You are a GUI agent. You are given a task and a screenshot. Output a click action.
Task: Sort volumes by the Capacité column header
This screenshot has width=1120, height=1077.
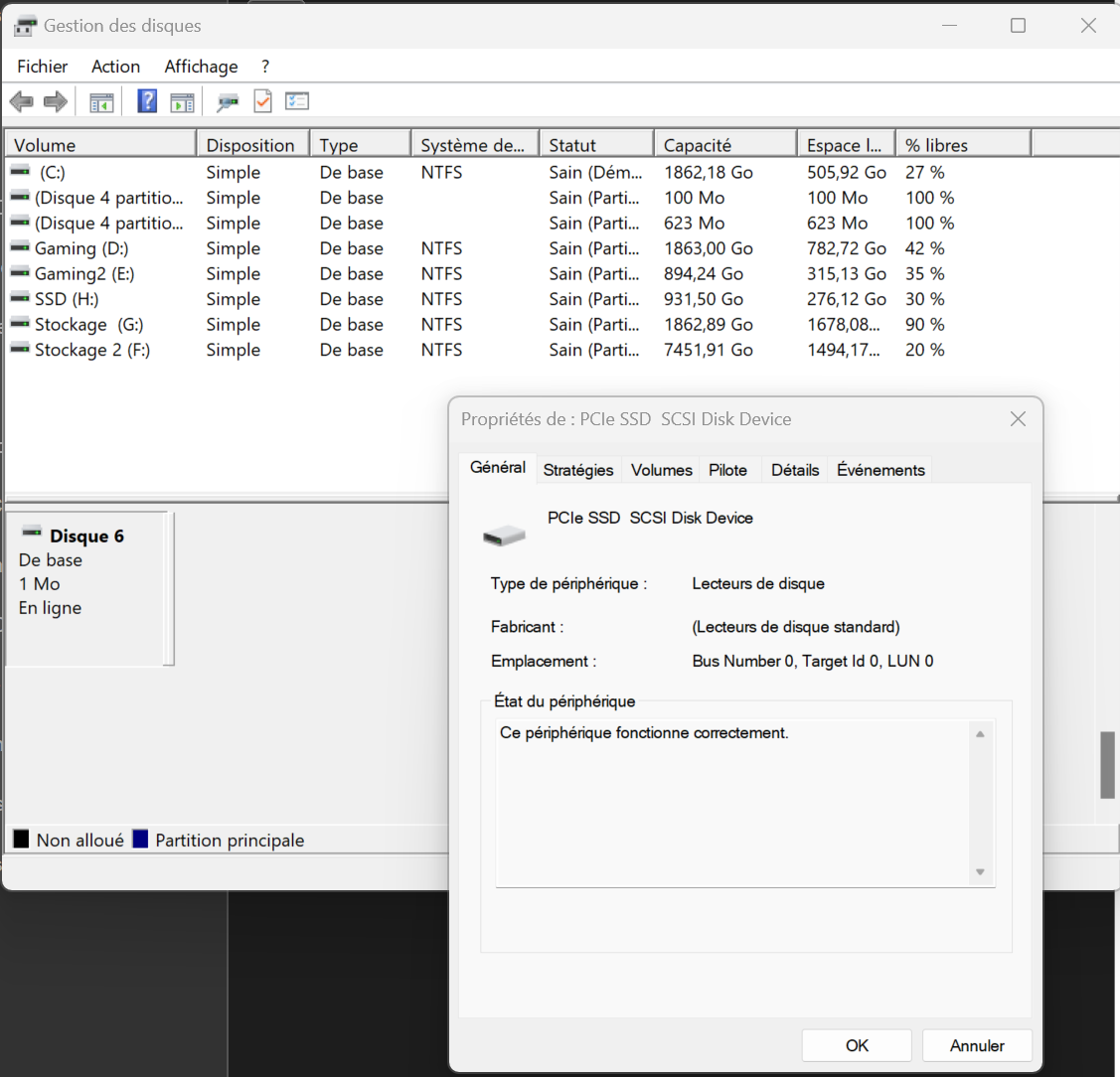(x=698, y=145)
